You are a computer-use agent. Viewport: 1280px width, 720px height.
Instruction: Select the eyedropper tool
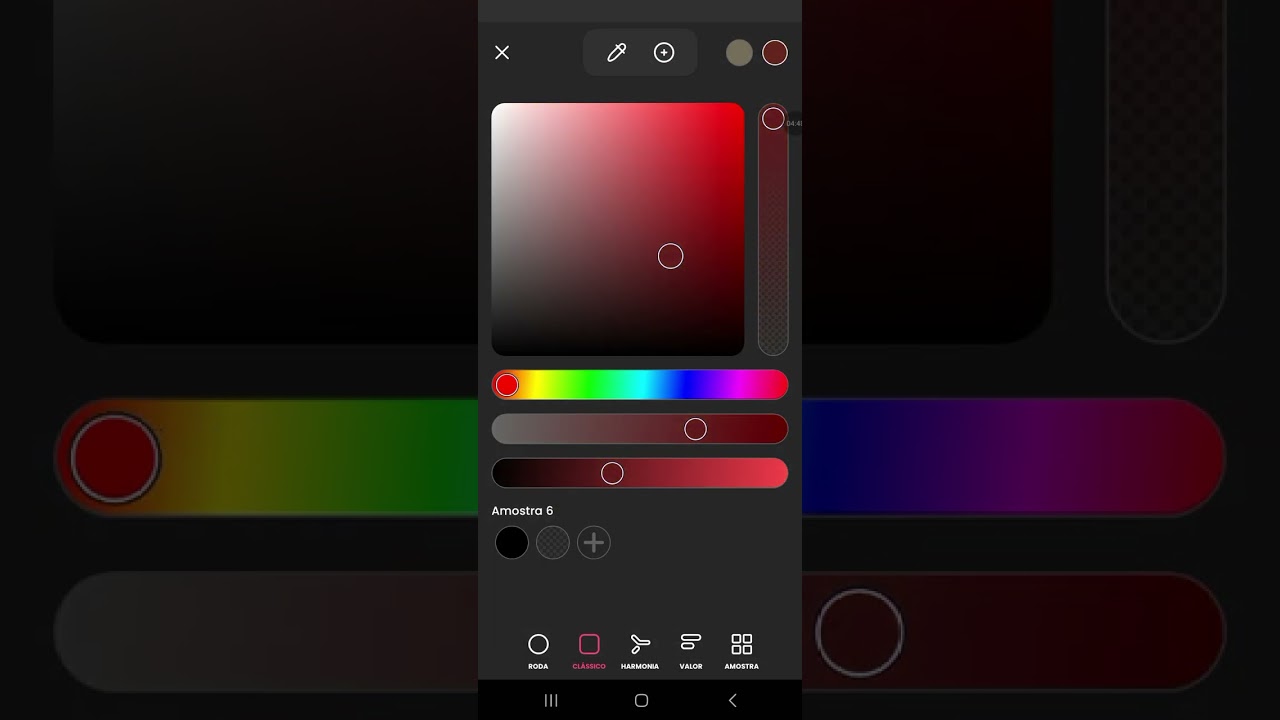[616, 52]
